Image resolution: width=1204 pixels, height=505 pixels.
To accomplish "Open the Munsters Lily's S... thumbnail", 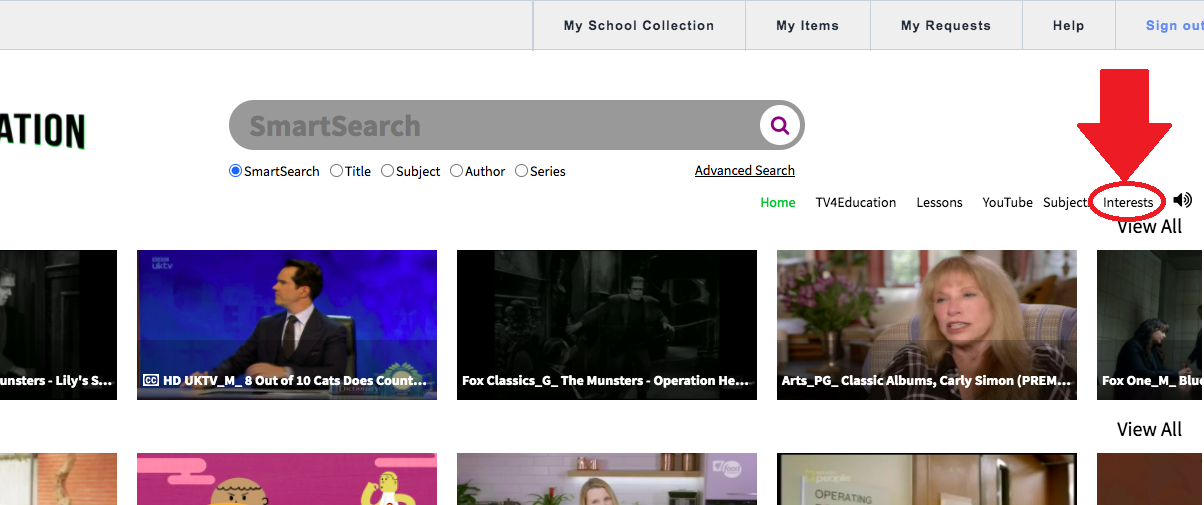I will tap(58, 325).
